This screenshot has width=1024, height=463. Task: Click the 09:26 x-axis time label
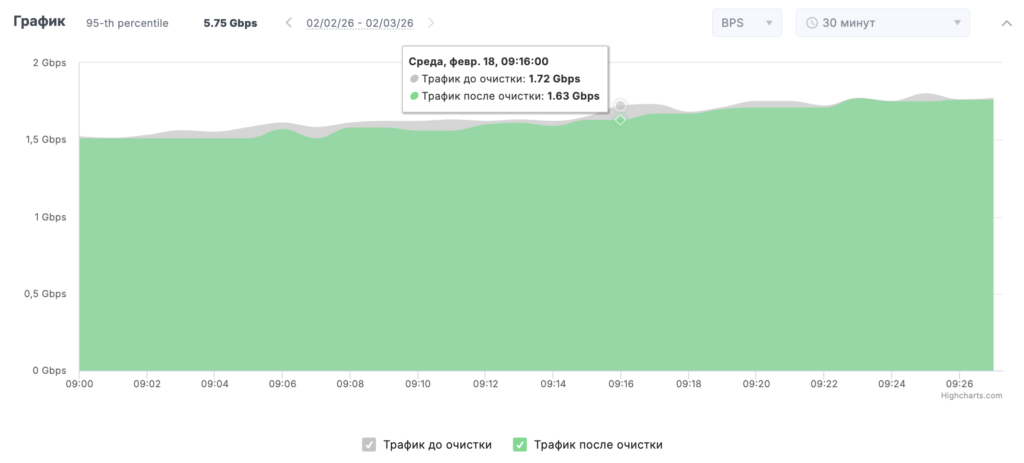pyautogui.click(x=959, y=383)
